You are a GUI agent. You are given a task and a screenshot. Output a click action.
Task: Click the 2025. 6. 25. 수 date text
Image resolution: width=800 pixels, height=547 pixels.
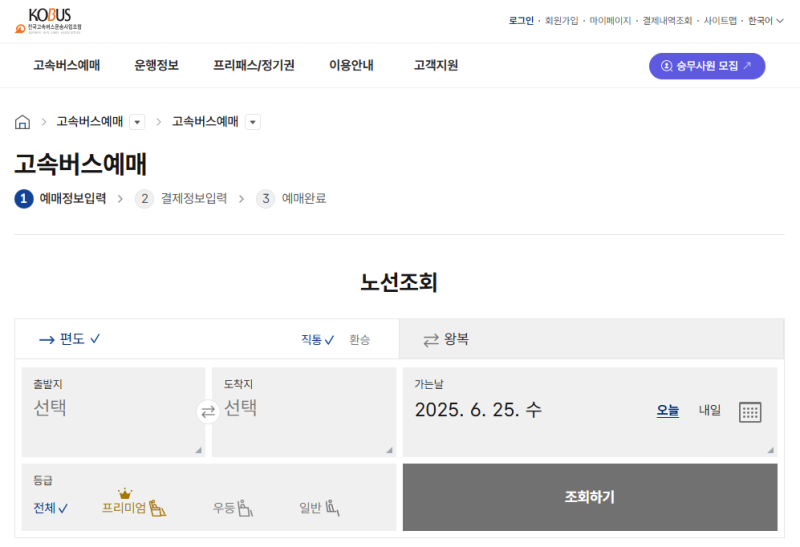tap(478, 410)
